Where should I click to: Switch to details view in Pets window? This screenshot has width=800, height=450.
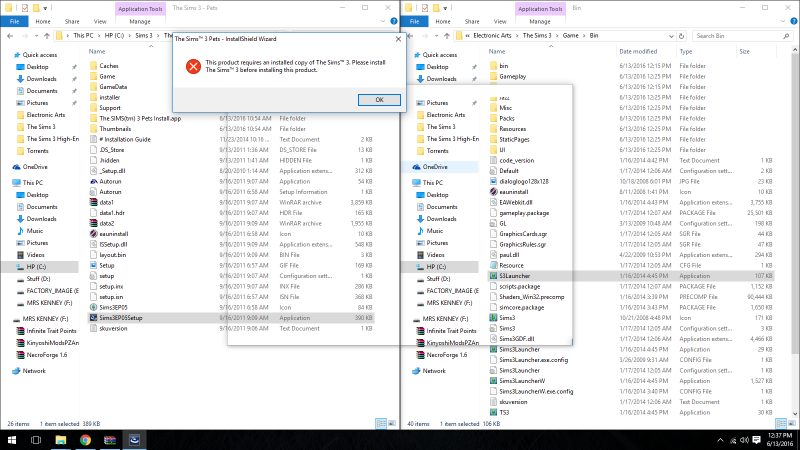381,423
